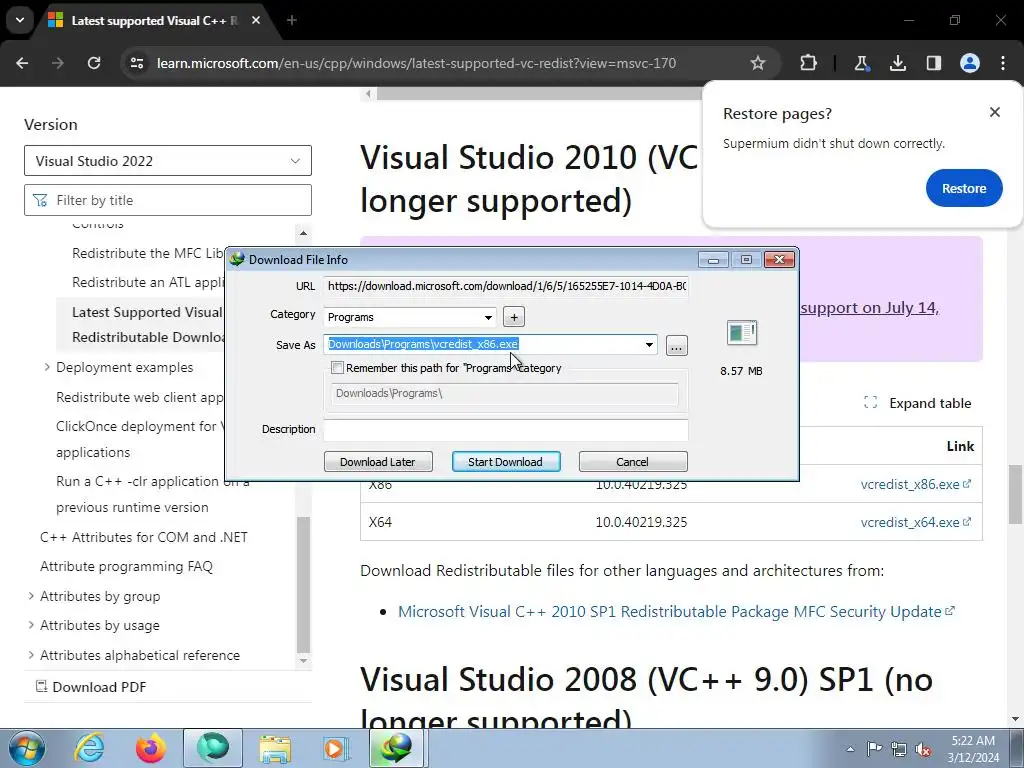1024x768 pixels.
Task: Click the Filter by title field
Action: [x=168, y=200]
